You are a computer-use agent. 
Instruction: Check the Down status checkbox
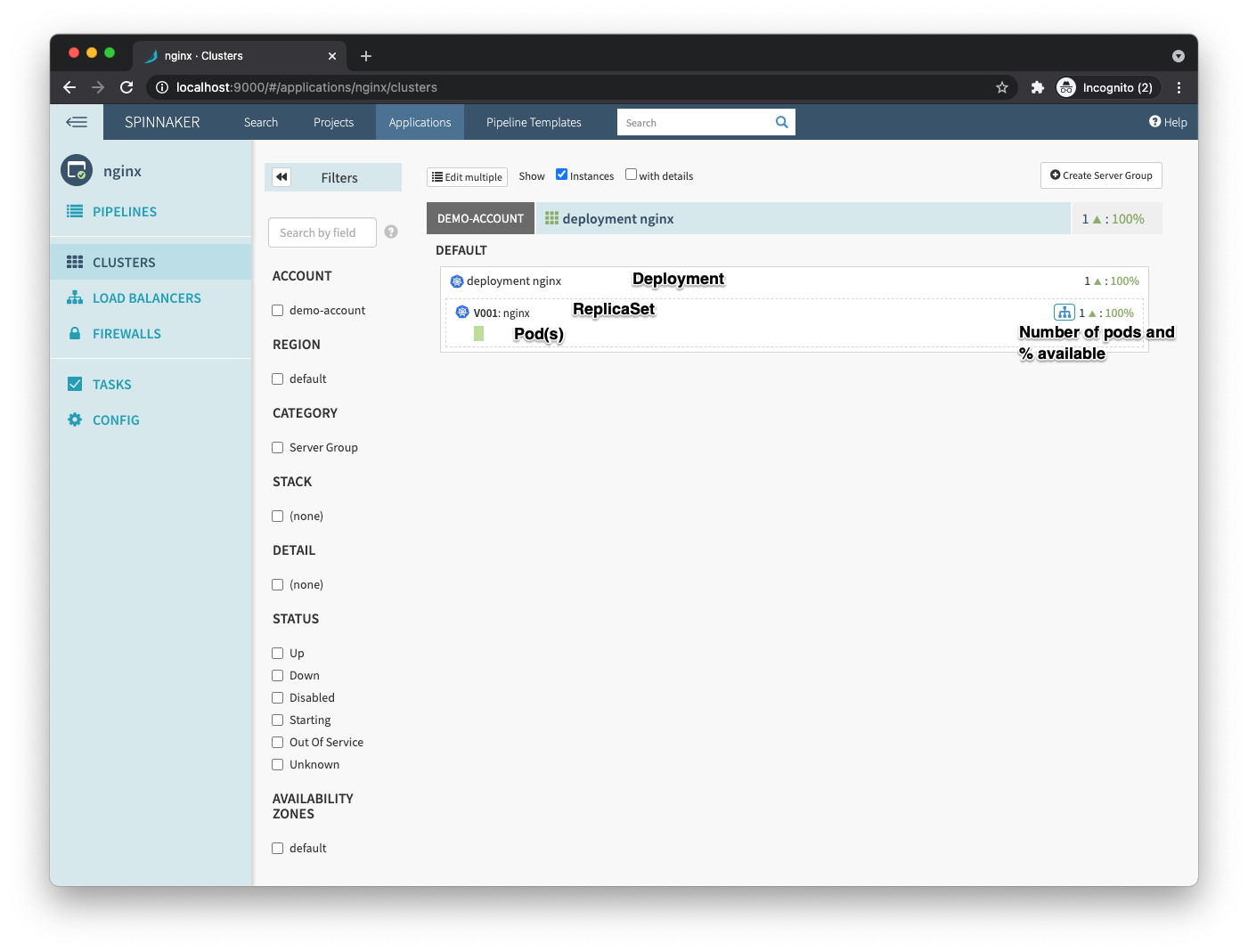pos(278,676)
